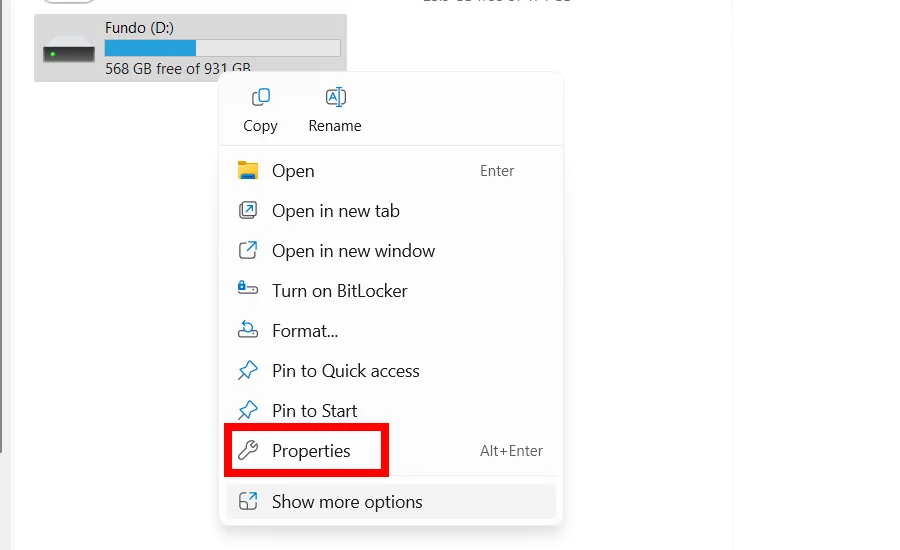Click the yellow folder icon beside Open
The height and width of the screenshot is (550, 900).
pos(248,171)
